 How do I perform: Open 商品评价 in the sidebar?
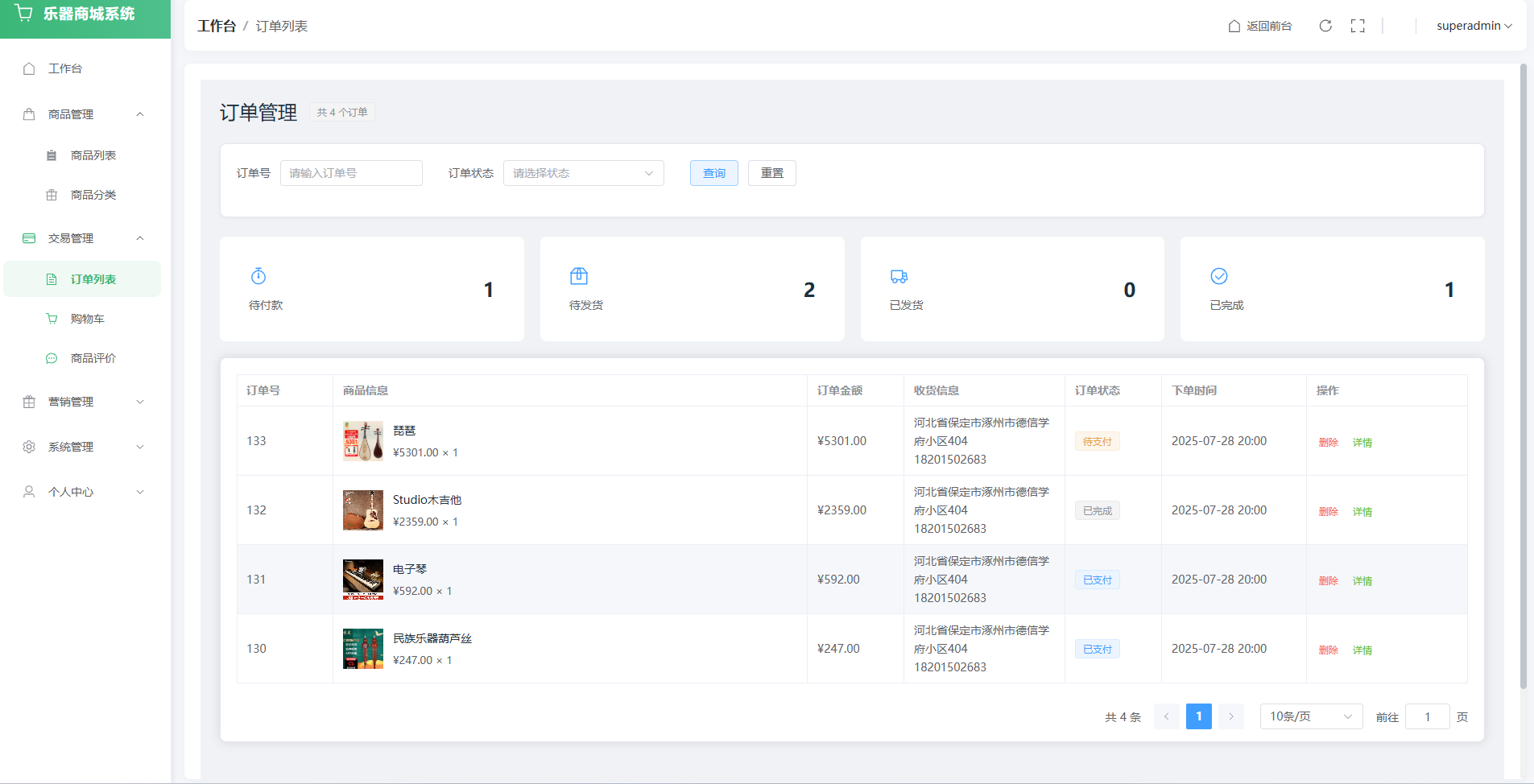(93, 358)
